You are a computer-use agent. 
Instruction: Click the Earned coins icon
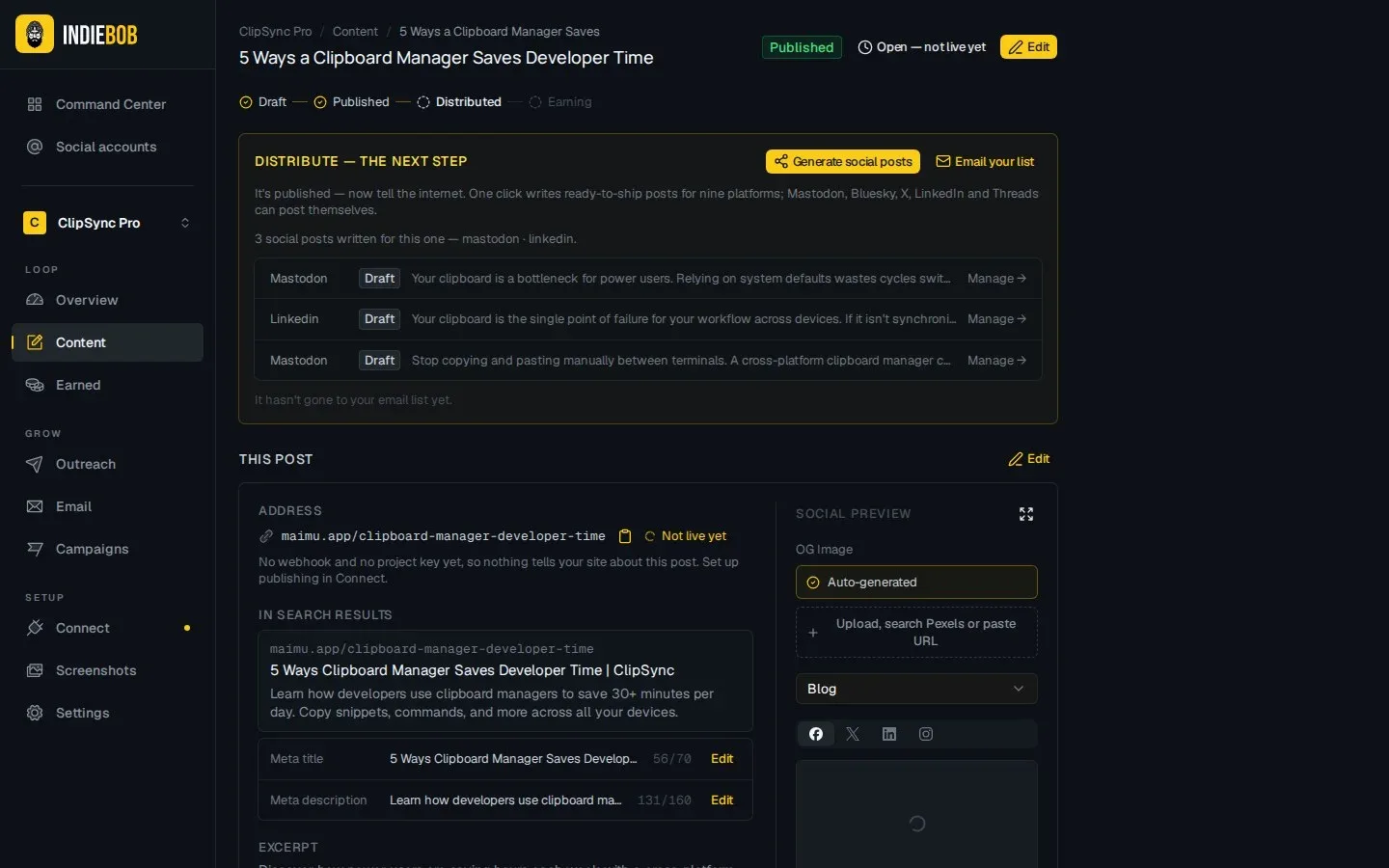35,385
